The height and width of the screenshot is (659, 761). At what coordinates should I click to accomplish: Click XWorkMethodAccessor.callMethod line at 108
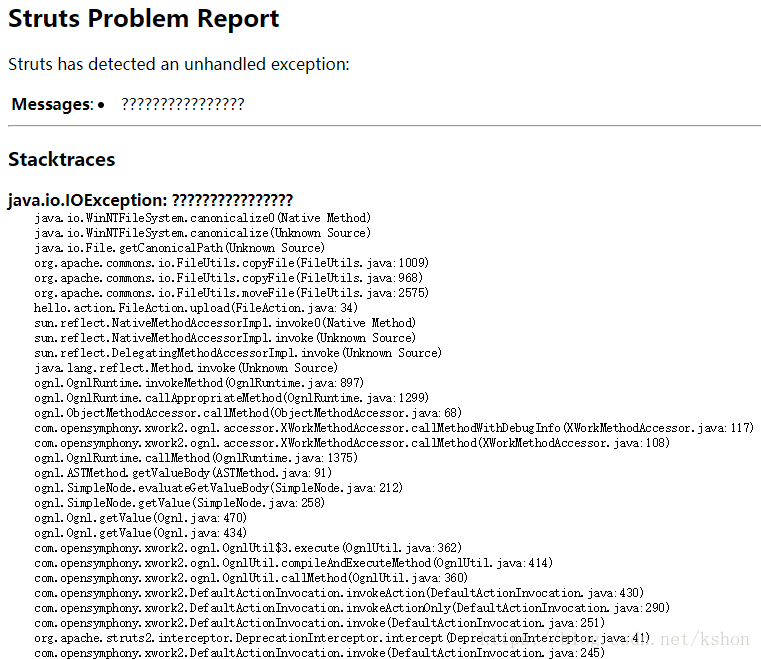(352, 444)
